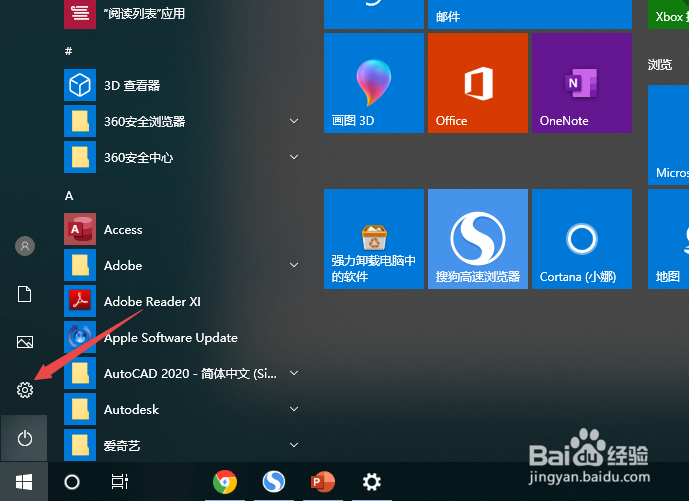Click the user account avatar
The height and width of the screenshot is (501, 689).
pyautogui.click(x=25, y=246)
